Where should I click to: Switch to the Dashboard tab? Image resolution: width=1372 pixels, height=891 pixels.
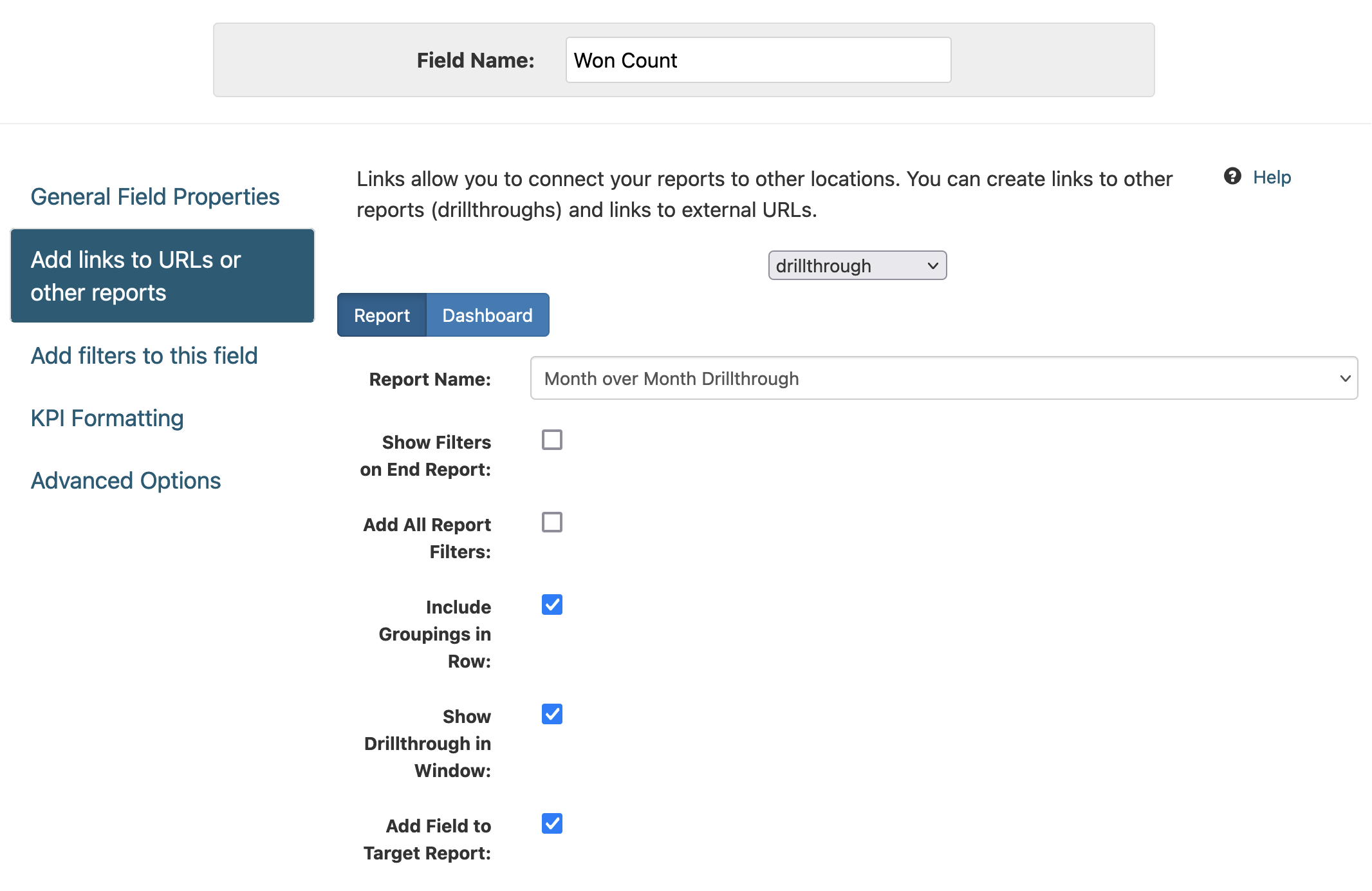(x=487, y=315)
